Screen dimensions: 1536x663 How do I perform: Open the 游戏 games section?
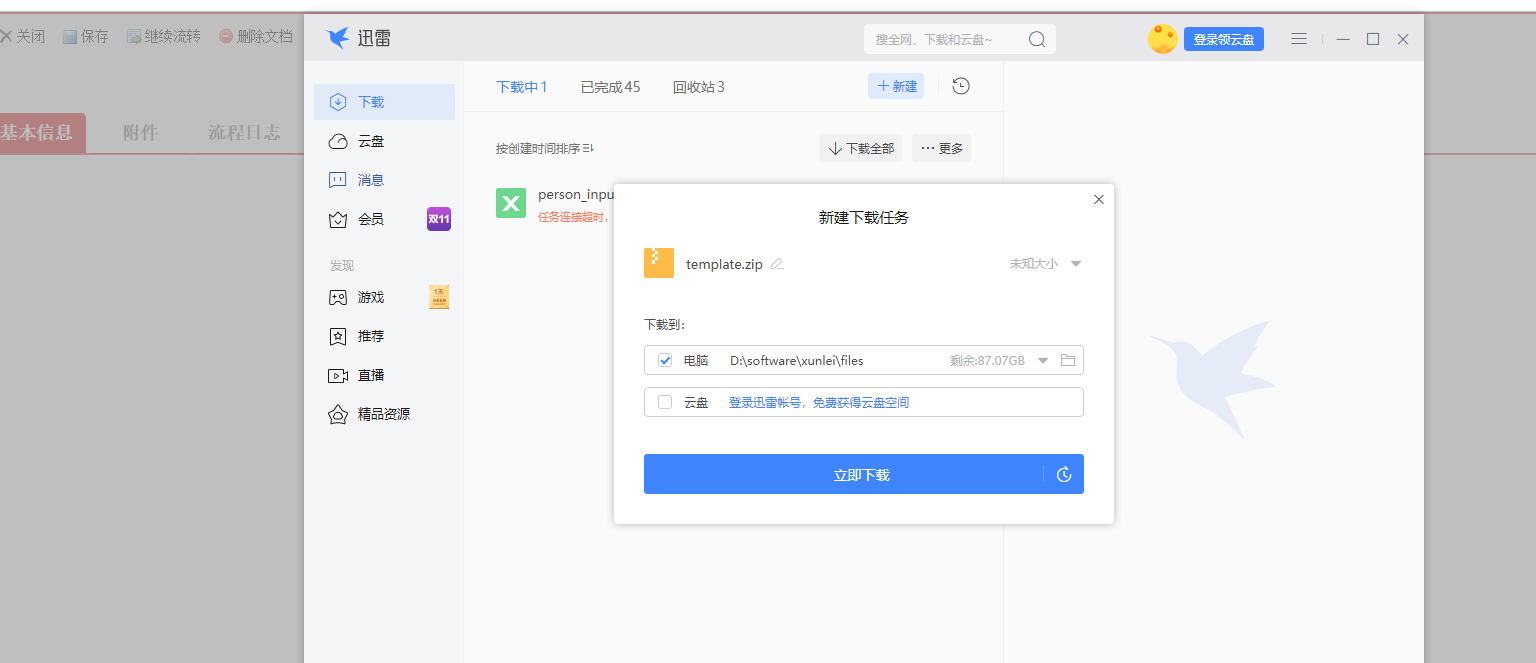(370, 297)
